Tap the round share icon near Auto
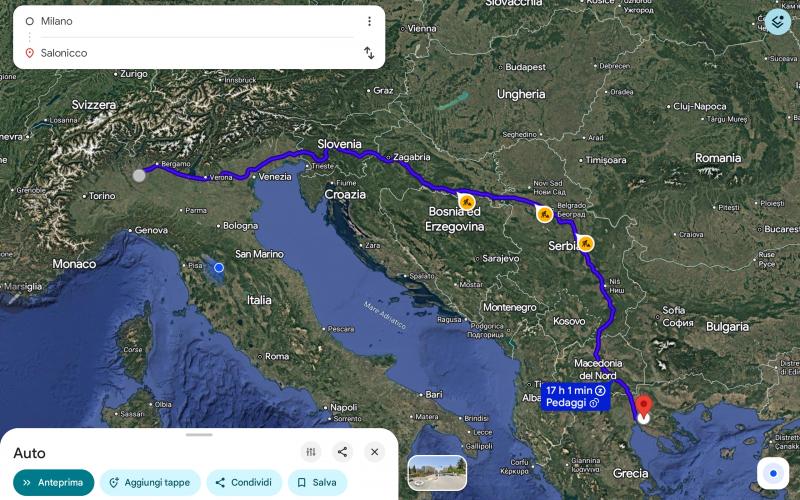Screen dimensions: 800x500 coord(342,452)
